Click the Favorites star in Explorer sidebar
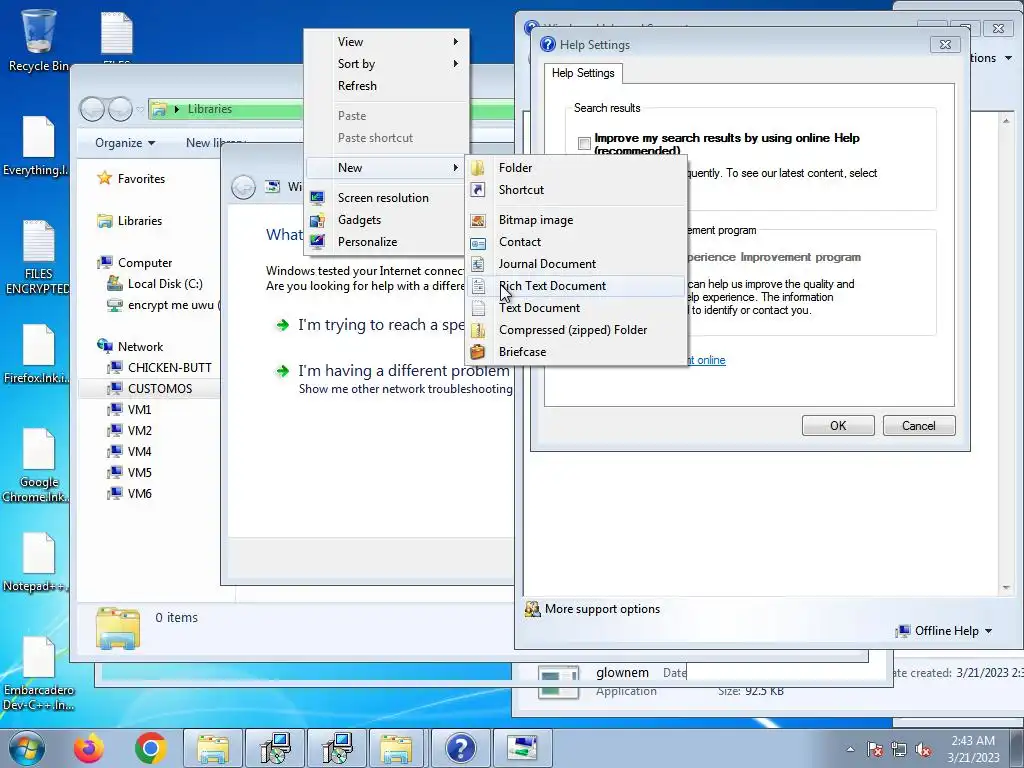 pyautogui.click(x=104, y=178)
